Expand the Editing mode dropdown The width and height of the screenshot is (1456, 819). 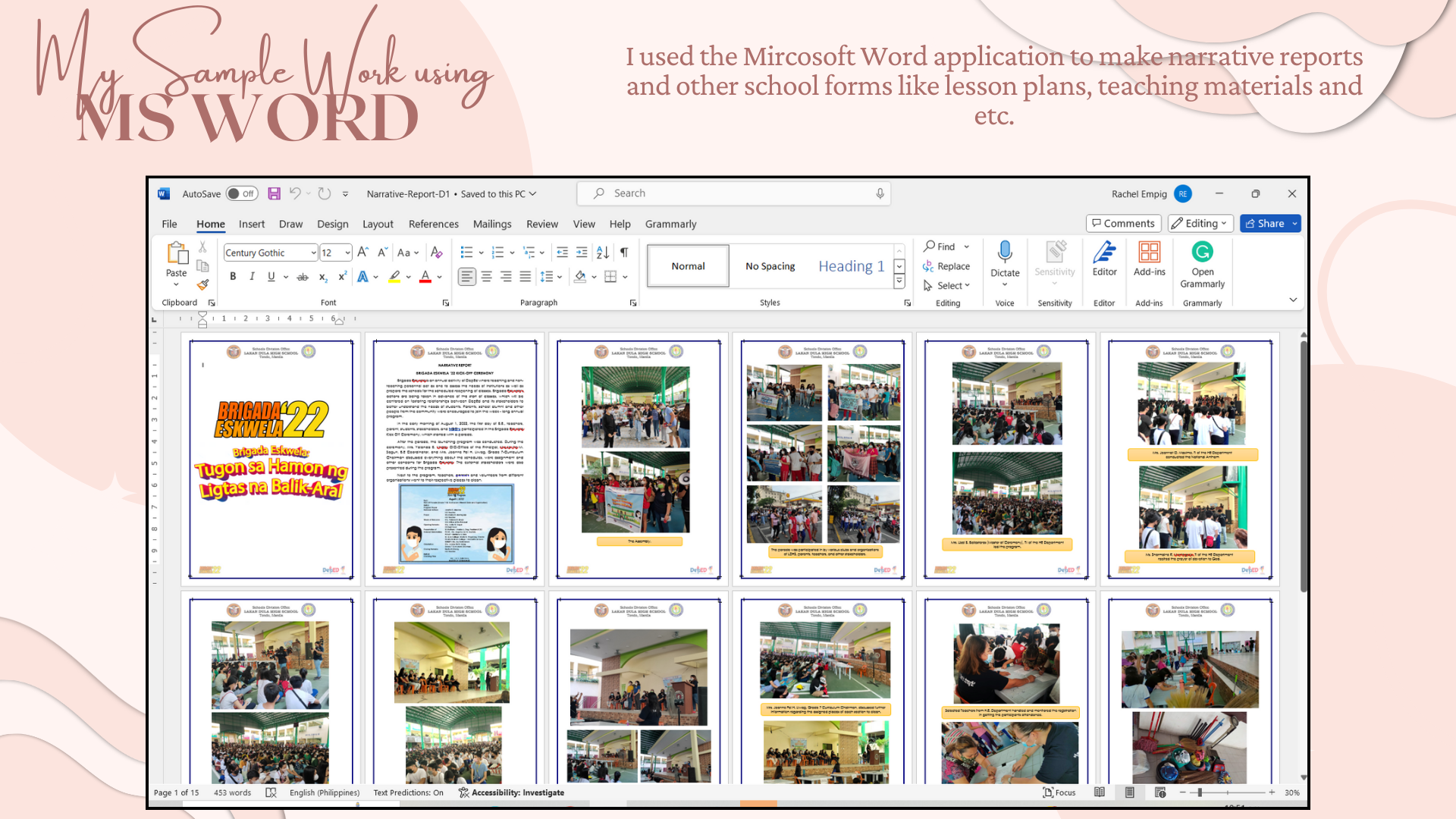[x=1200, y=224]
